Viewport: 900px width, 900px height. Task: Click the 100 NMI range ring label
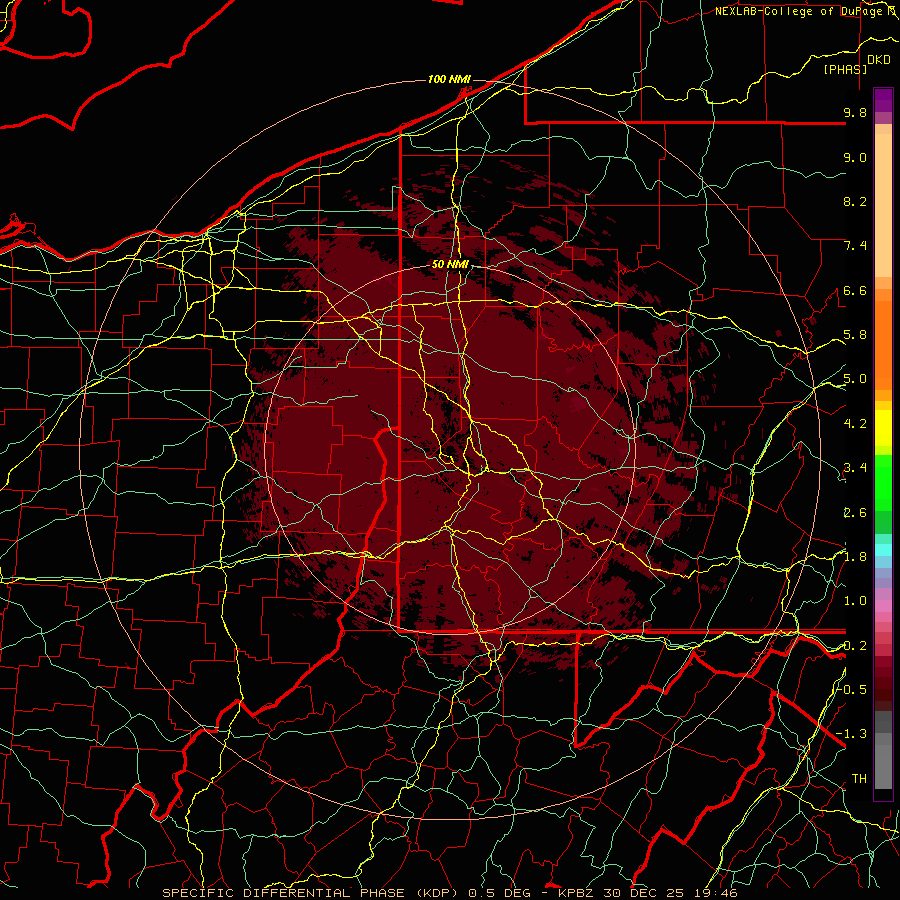pyautogui.click(x=449, y=79)
